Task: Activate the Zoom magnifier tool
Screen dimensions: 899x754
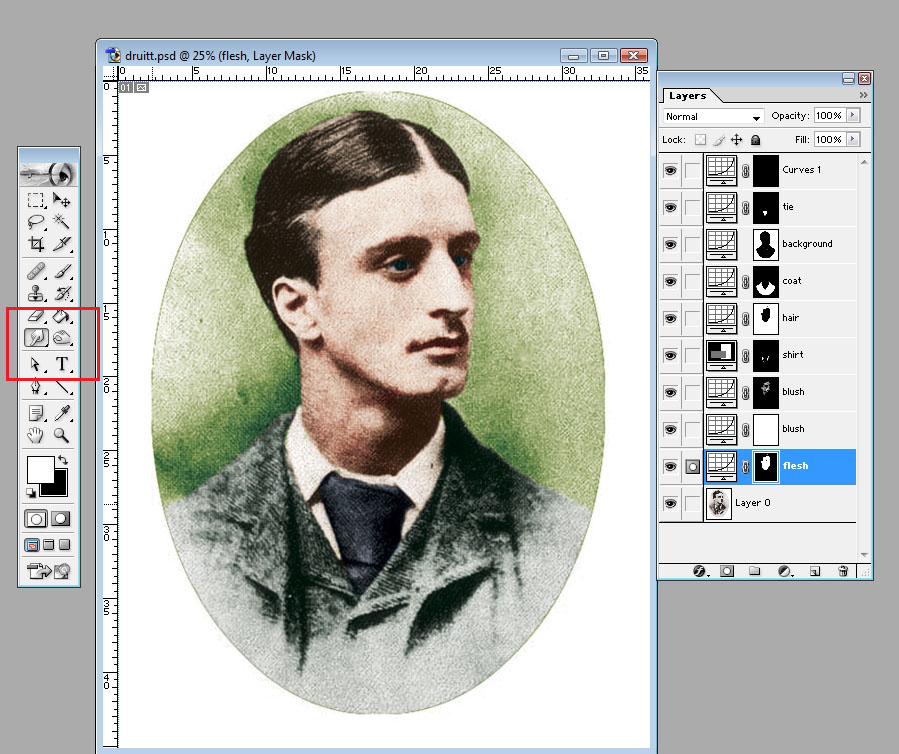Action: click(x=62, y=435)
